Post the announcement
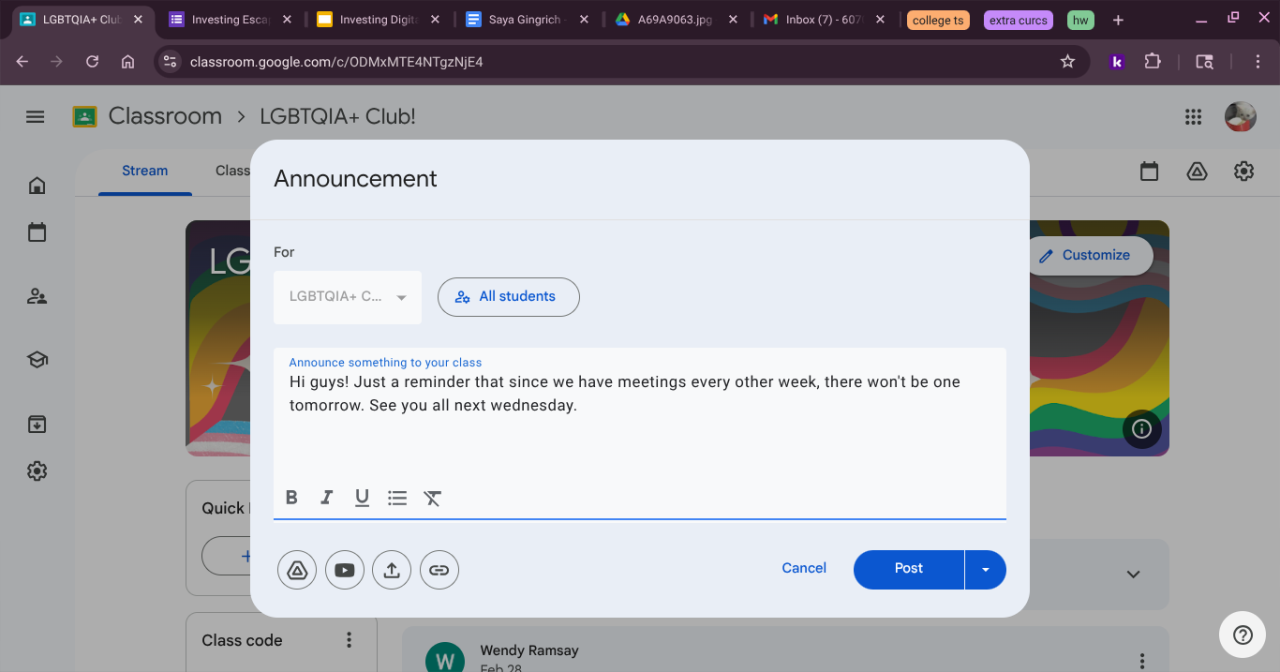The image size is (1280, 672). 908,569
